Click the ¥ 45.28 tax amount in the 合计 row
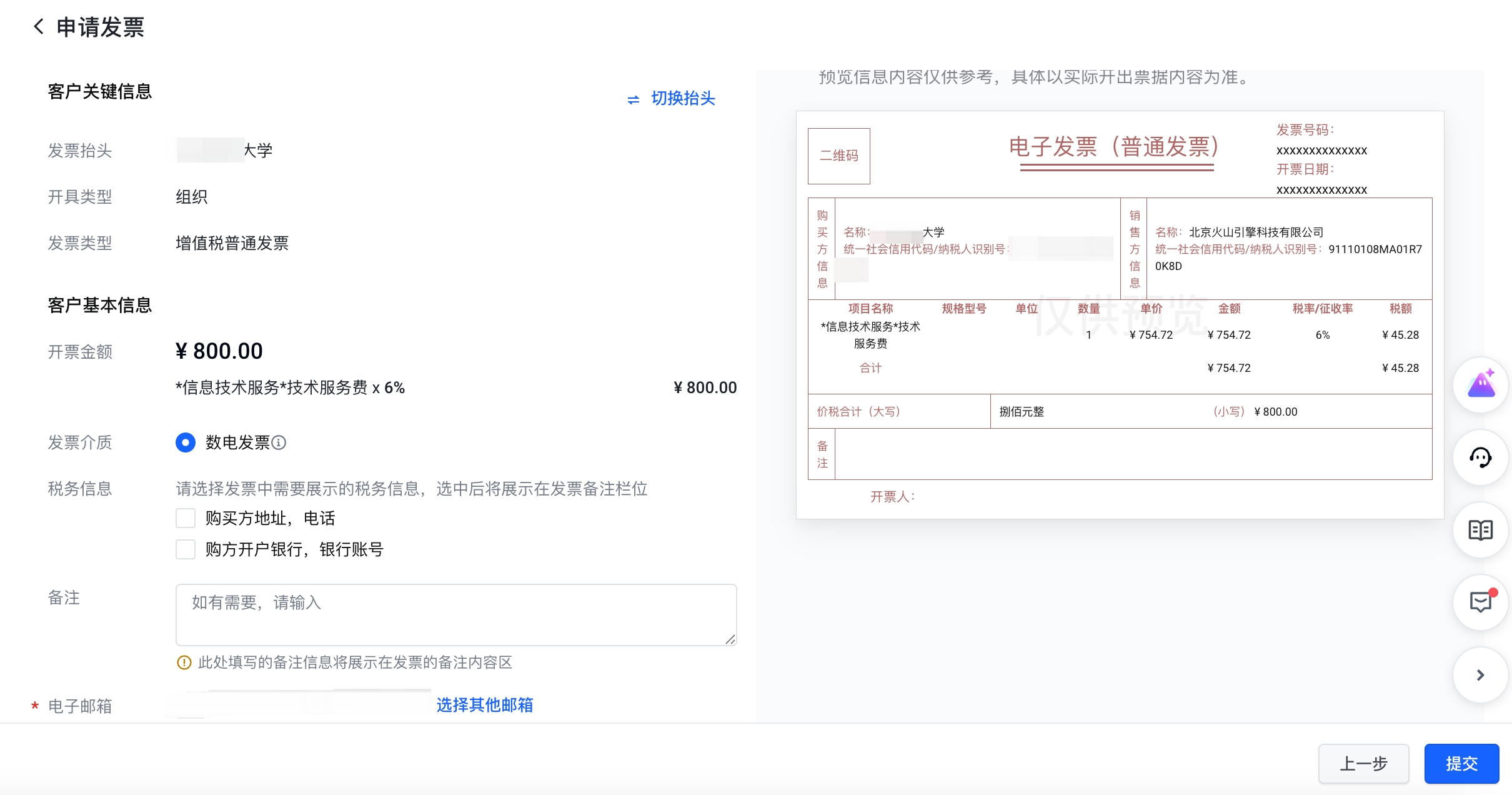This screenshot has height=795, width=1512. tap(1400, 368)
